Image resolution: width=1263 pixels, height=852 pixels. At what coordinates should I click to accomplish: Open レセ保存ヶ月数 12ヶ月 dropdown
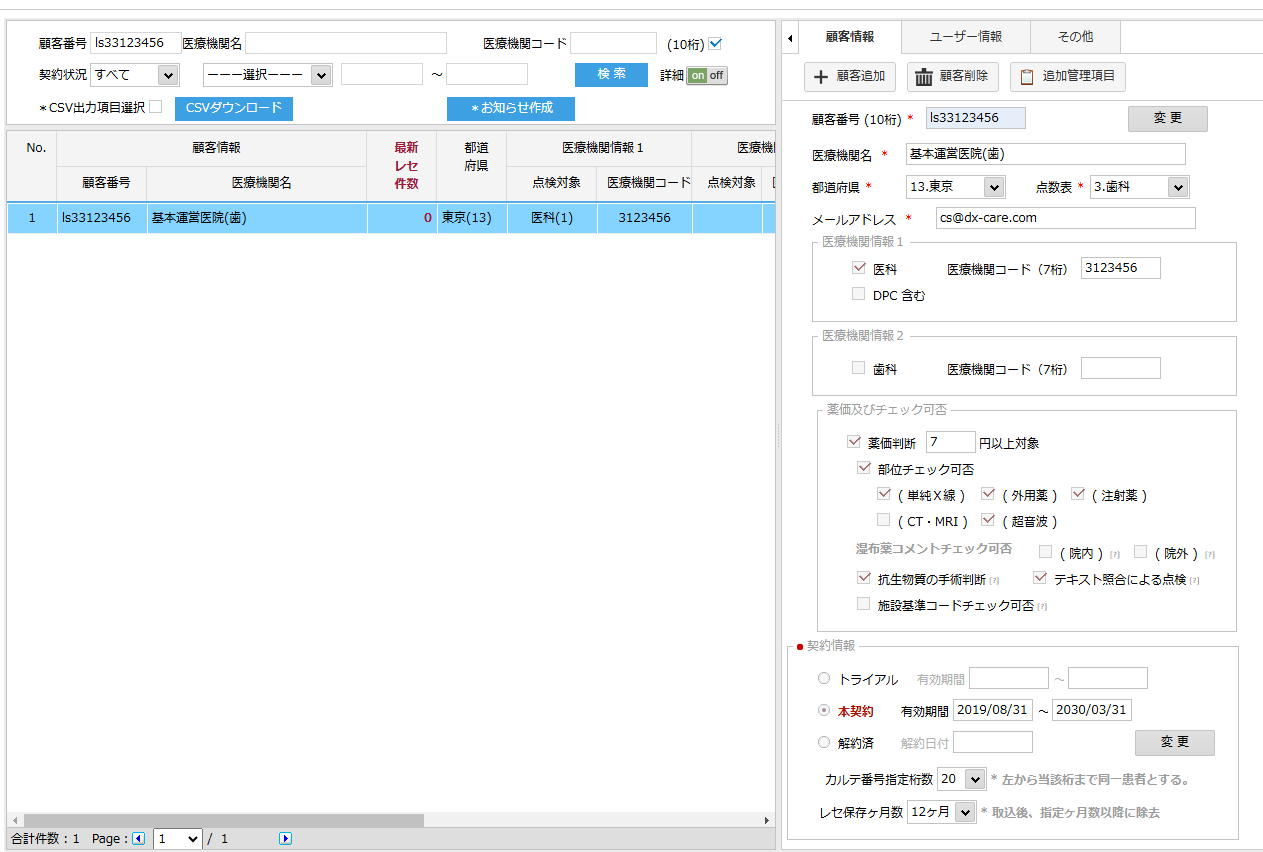coord(941,813)
